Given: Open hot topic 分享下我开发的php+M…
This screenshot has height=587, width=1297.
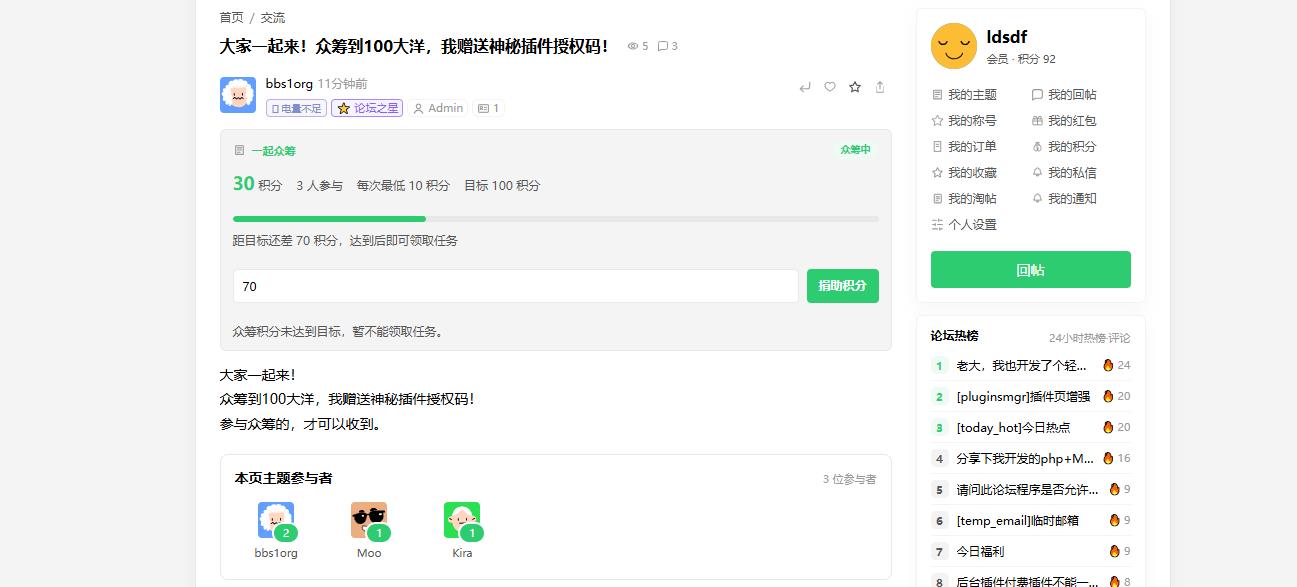Looking at the screenshot, I should [x=1025, y=459].
